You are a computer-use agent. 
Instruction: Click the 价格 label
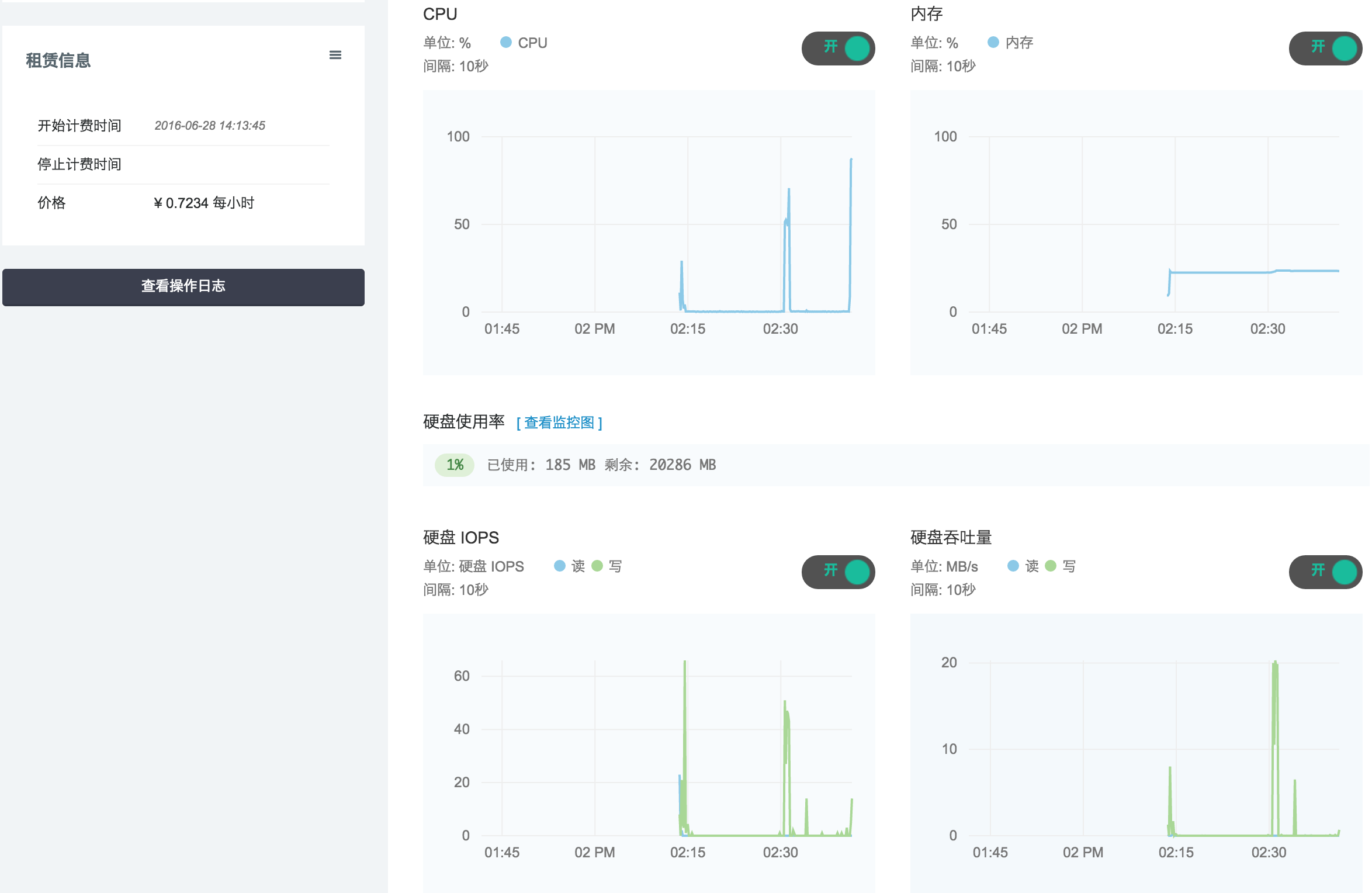point(51,203)
